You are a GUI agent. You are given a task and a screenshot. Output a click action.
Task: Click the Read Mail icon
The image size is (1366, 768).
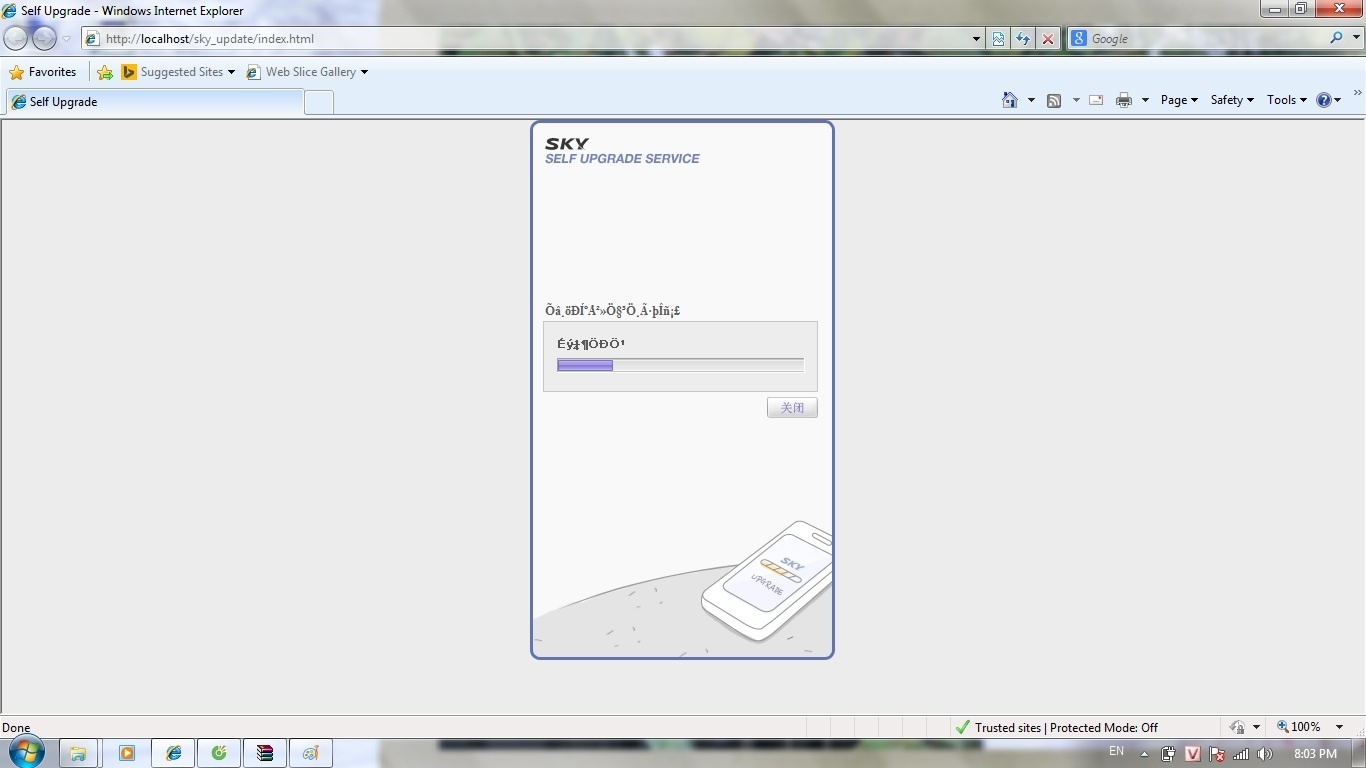click(x=1096, y=100)
